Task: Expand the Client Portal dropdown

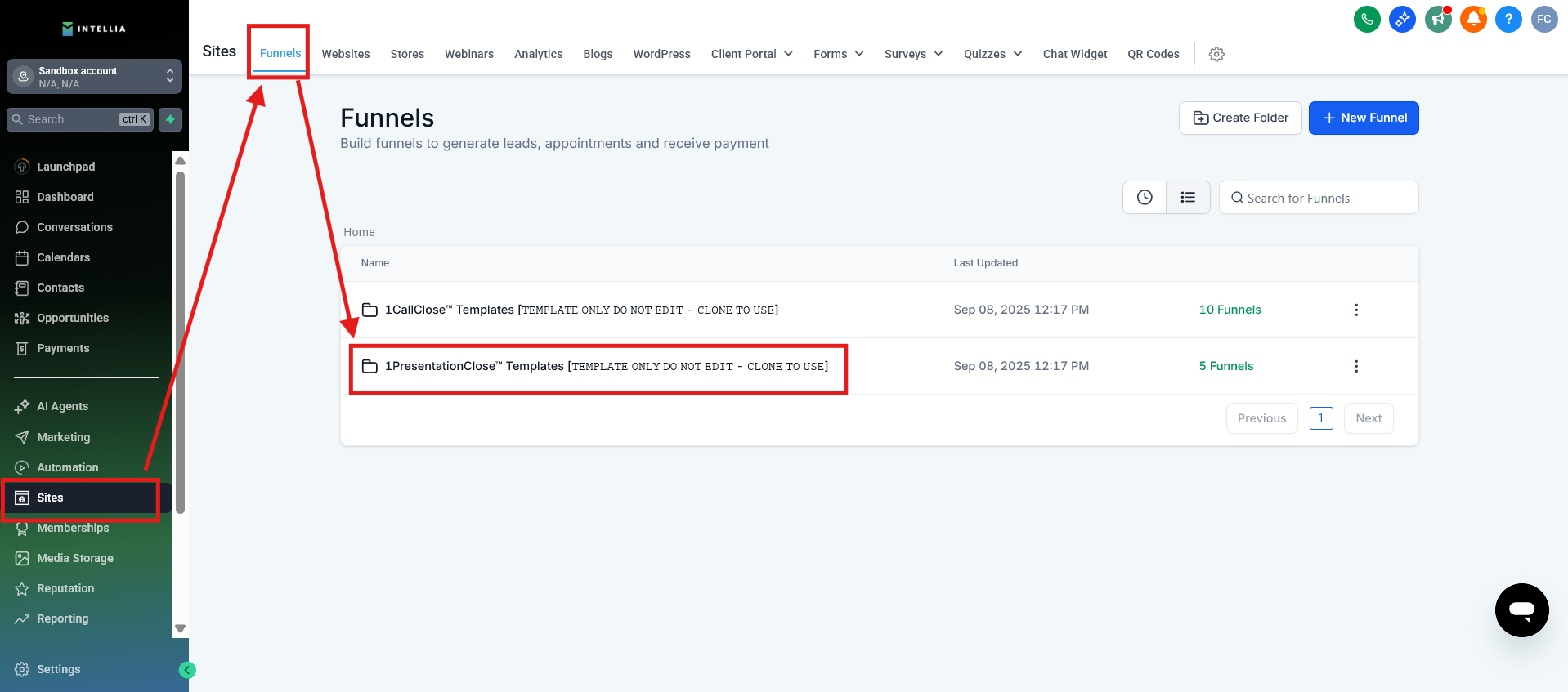Action: click(x=751, y=54)
